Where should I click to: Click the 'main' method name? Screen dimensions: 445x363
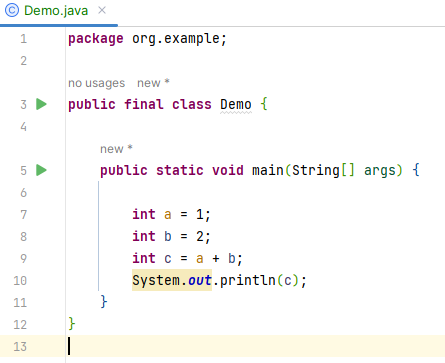268,170
